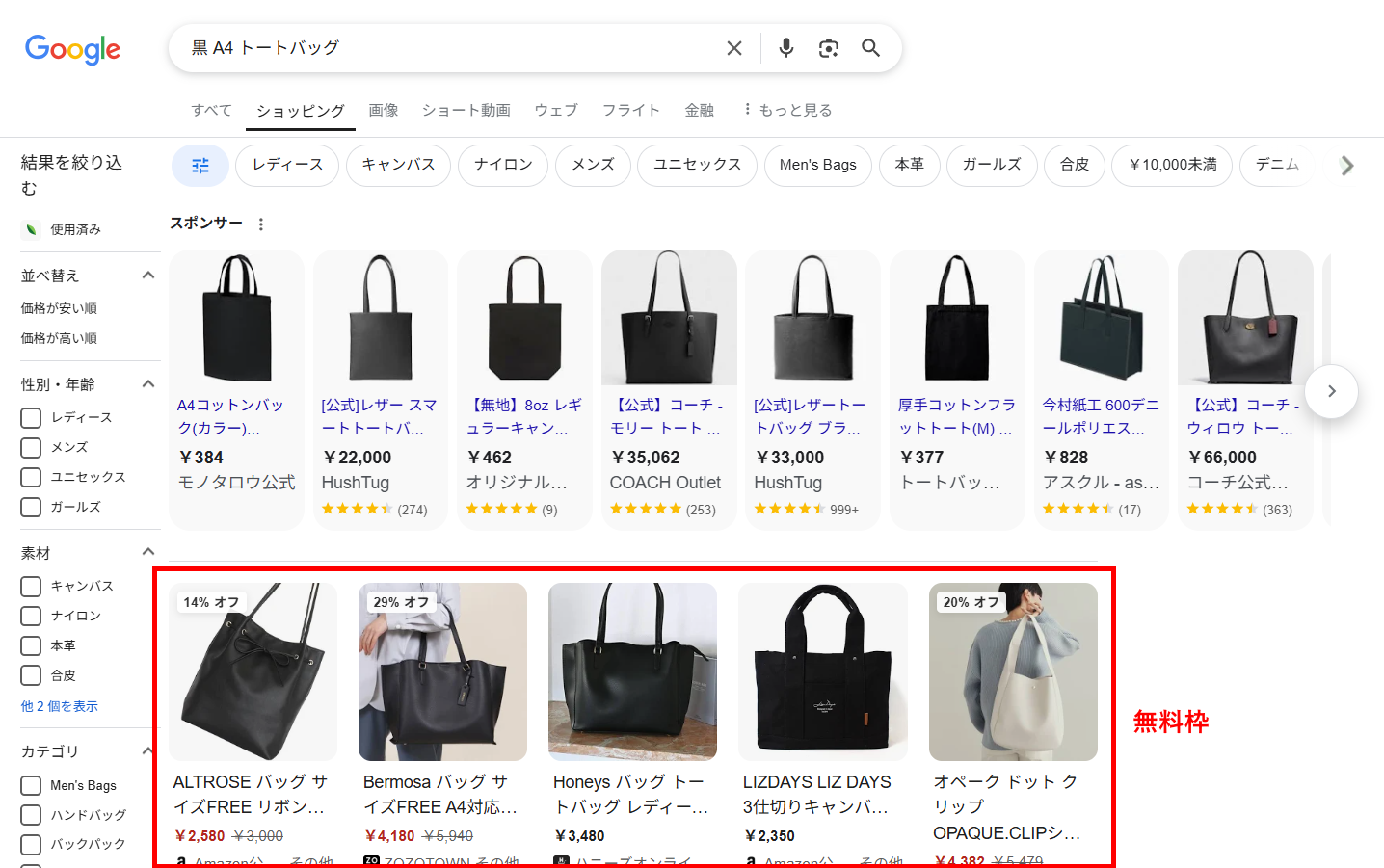Show more materials via 他 2 個を表示
Screen dimensions: 1384x868
(x=60, y=706)
